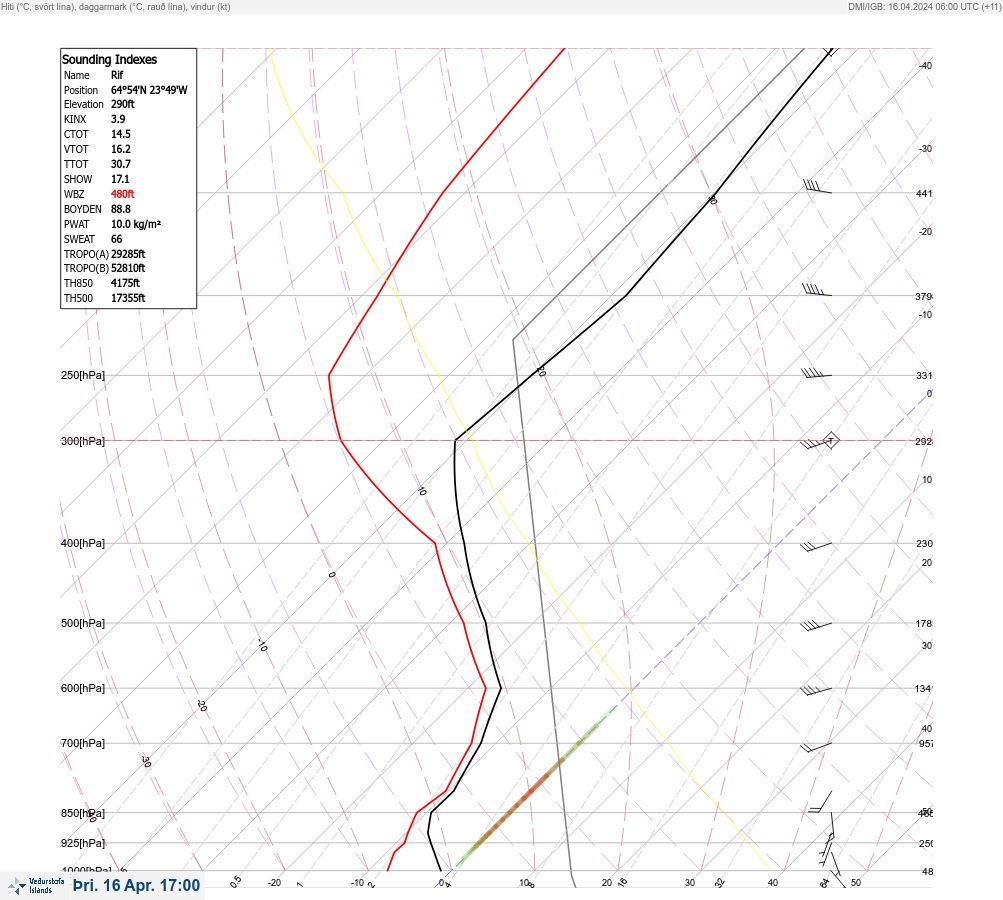Click the 700[hPa] pressure label
The image size is (1003, 900).
[x=83, y=743]
